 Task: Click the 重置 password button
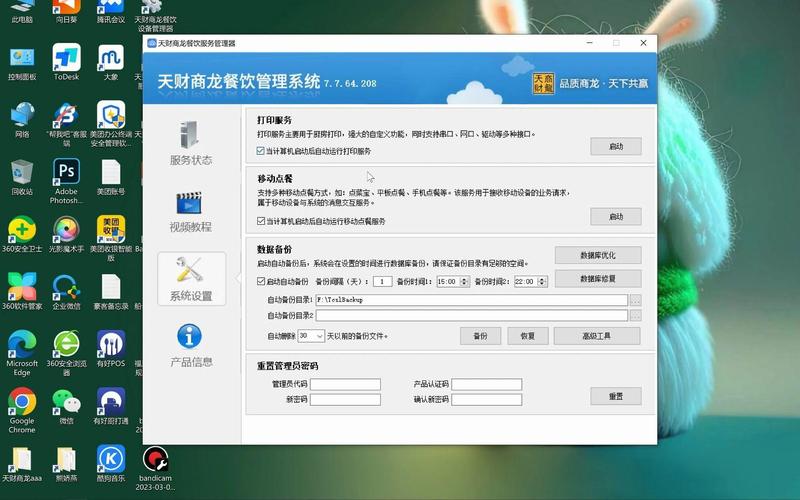[616, 396]
